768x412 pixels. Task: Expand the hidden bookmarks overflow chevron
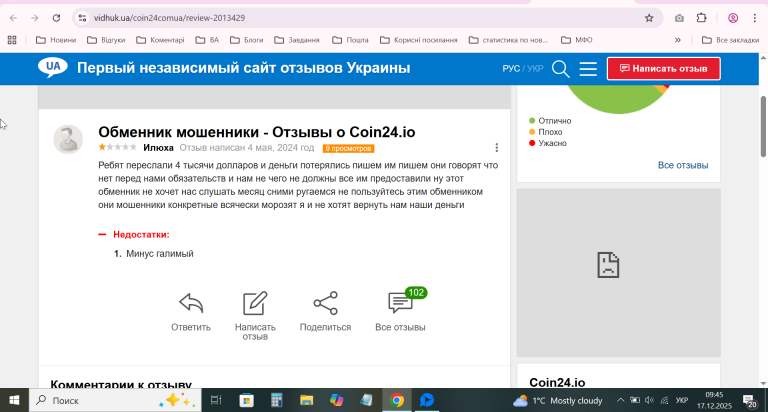coord(679,40)
